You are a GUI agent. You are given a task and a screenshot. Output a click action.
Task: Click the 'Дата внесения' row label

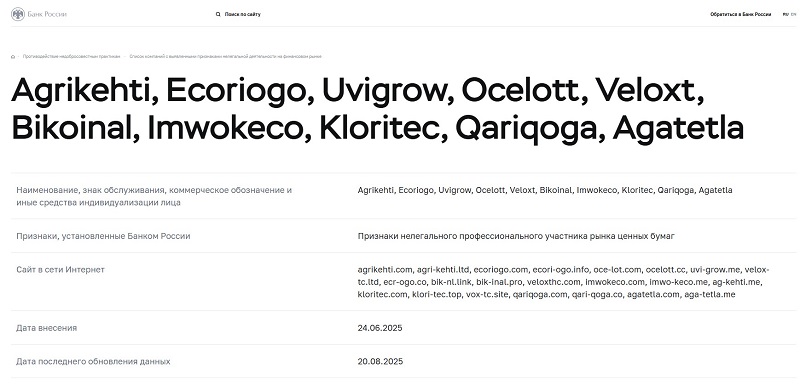tap(46, 328)
